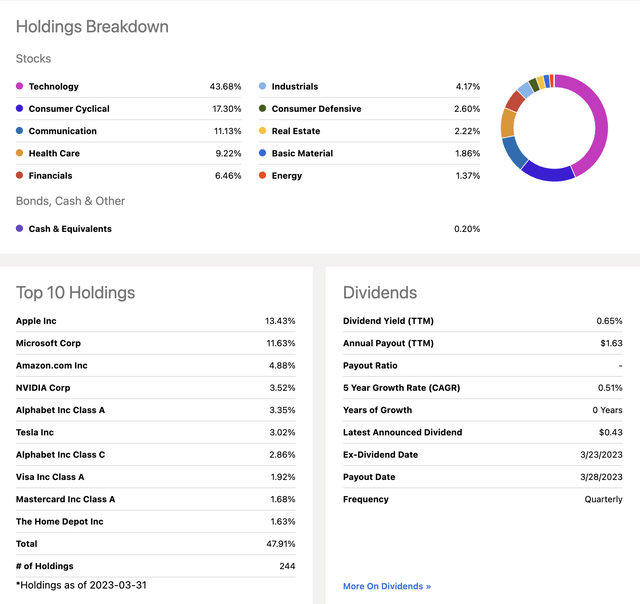Click the Tesla Inc holding
Screen dimensions: 640x604
pos(35,432)
